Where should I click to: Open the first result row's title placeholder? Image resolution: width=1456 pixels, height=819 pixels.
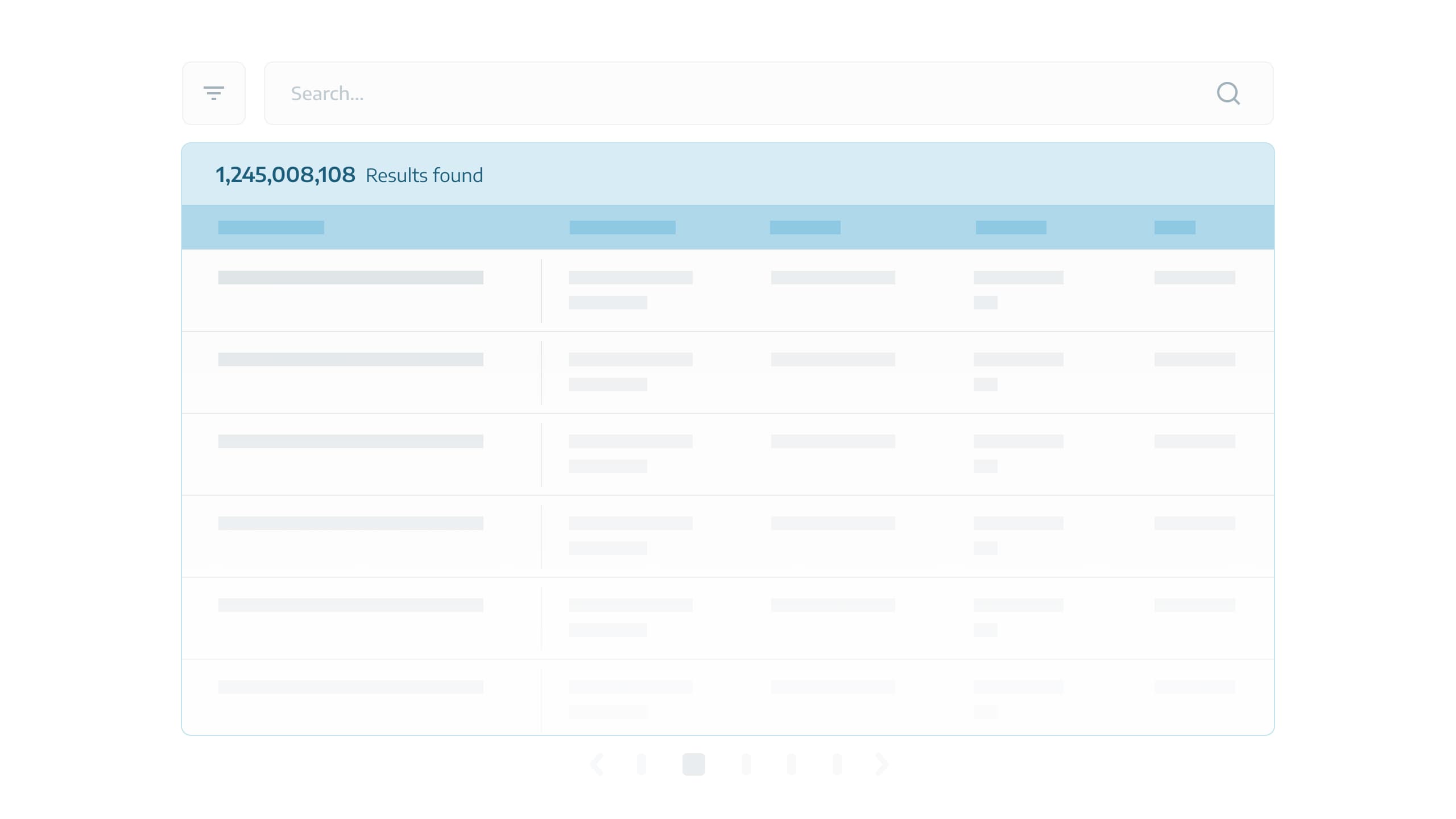click(351, 278)
